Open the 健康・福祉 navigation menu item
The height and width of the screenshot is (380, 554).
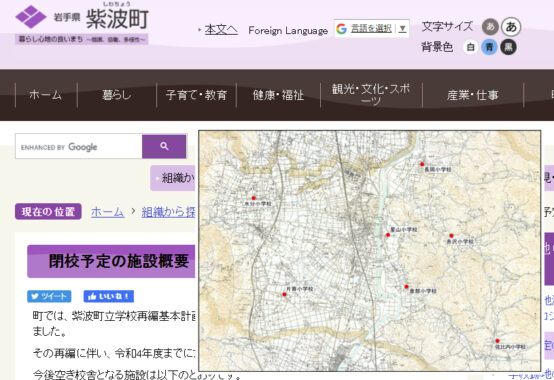point(278,95)
